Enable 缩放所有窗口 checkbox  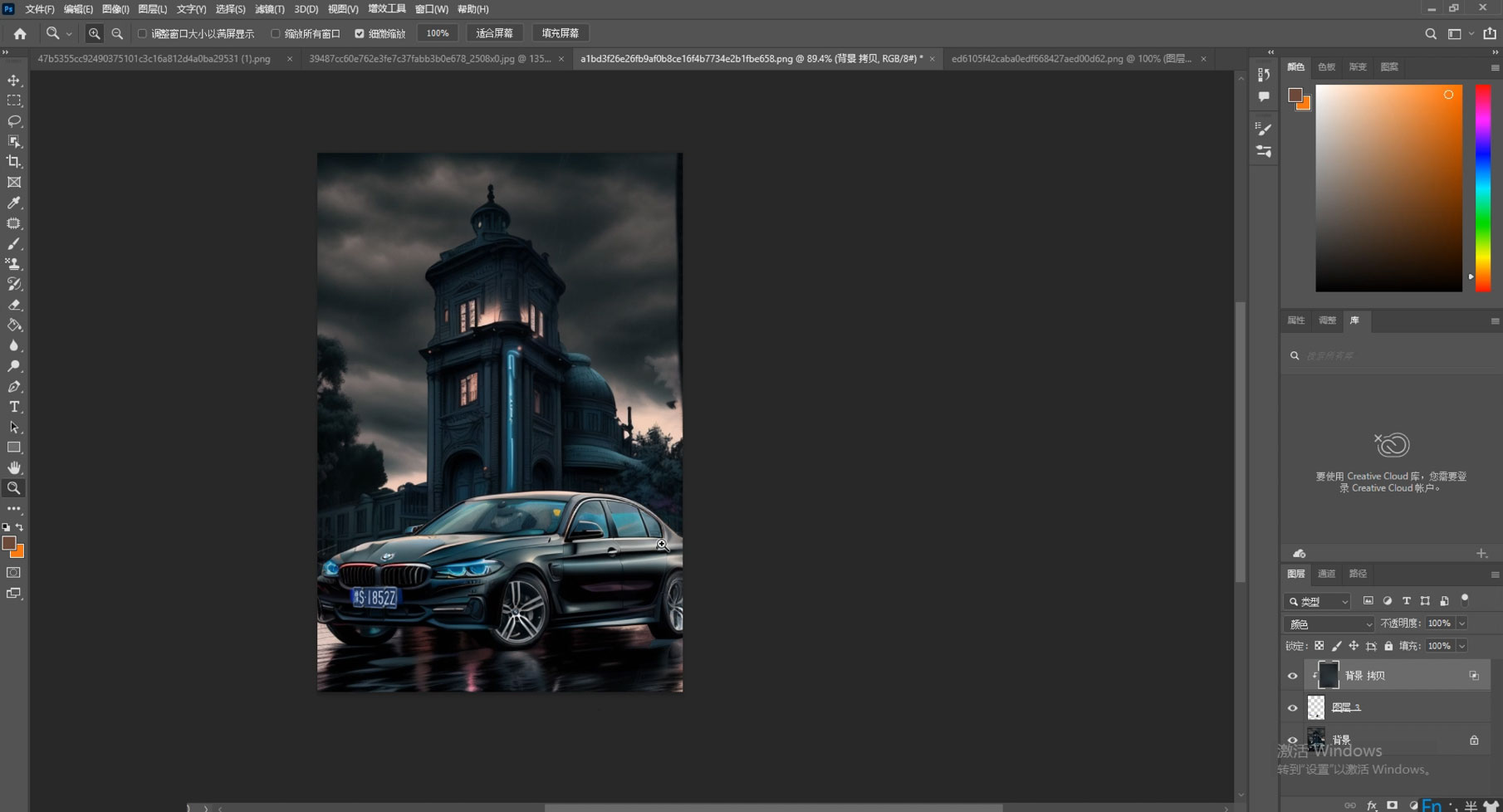tap(276, 34)
